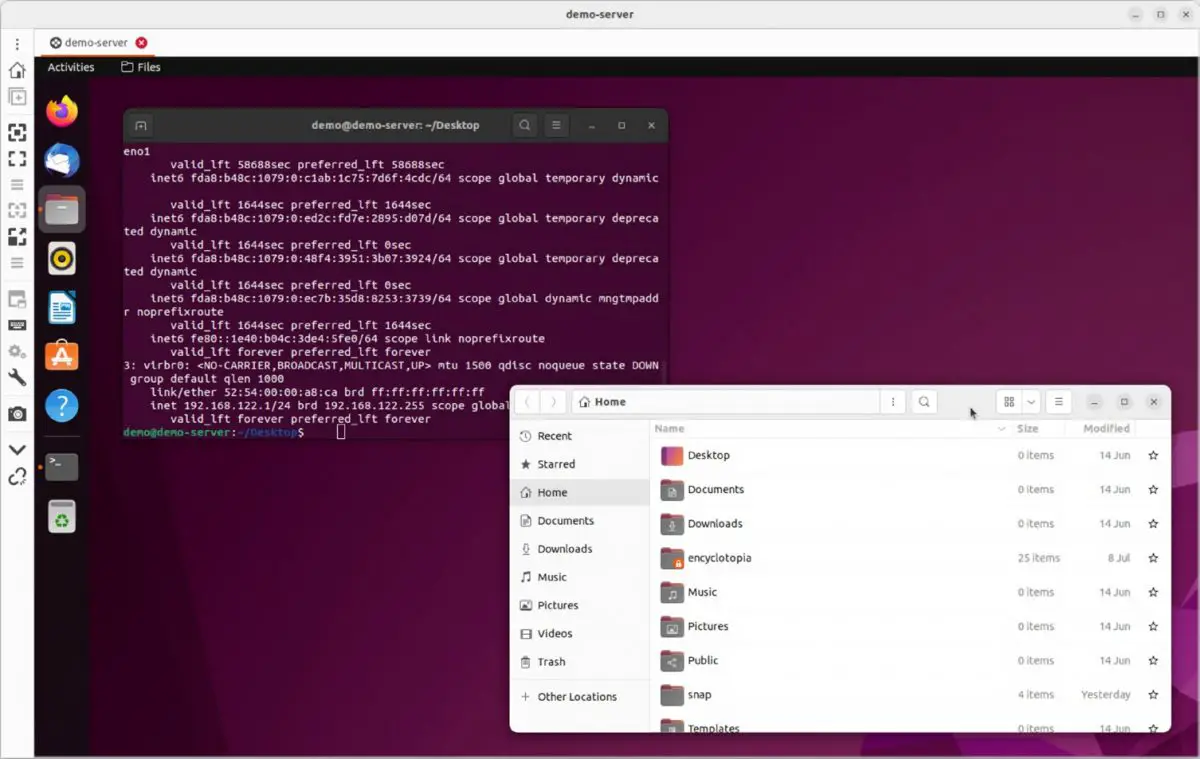Star the encyclotopia folder

(x=1153, y=558)
